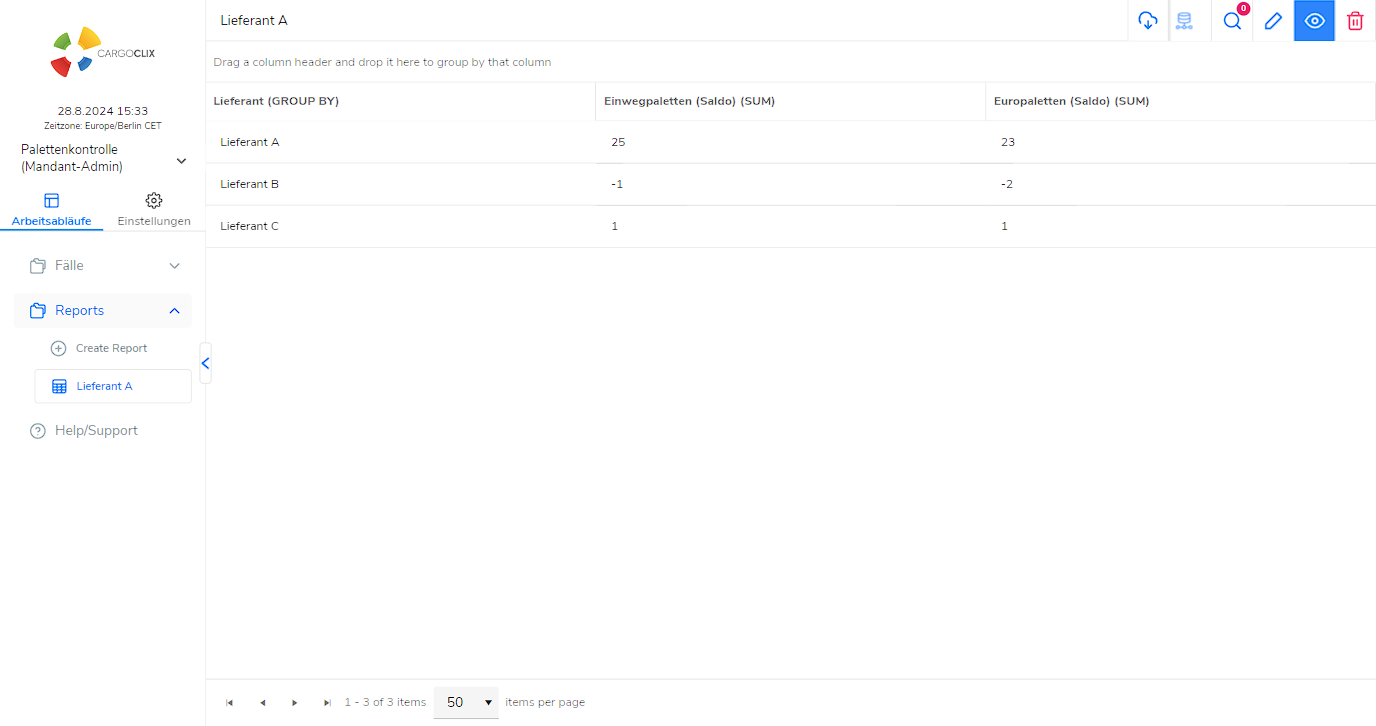
Task: Toggle the eye view mode button
Action: point(1314,21)
